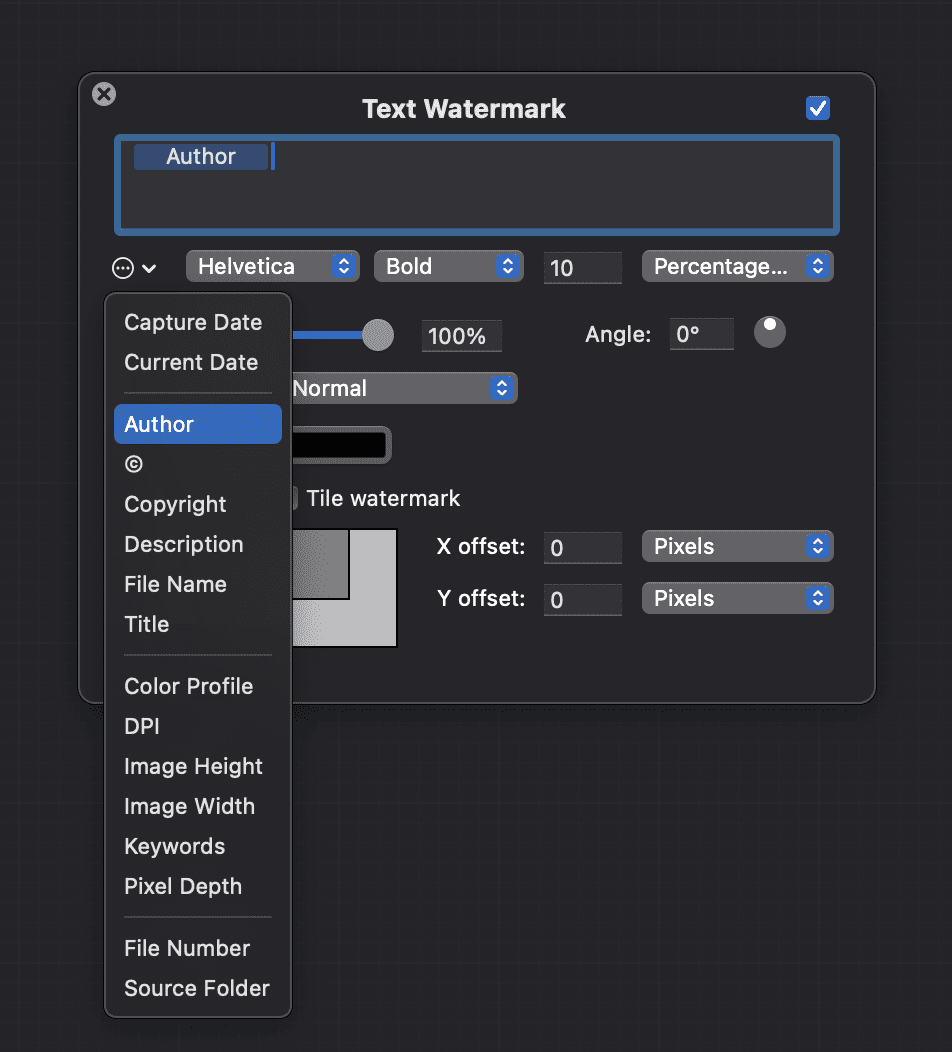Open the X offset Pixels unit dropdown

[x=737, y=547]
